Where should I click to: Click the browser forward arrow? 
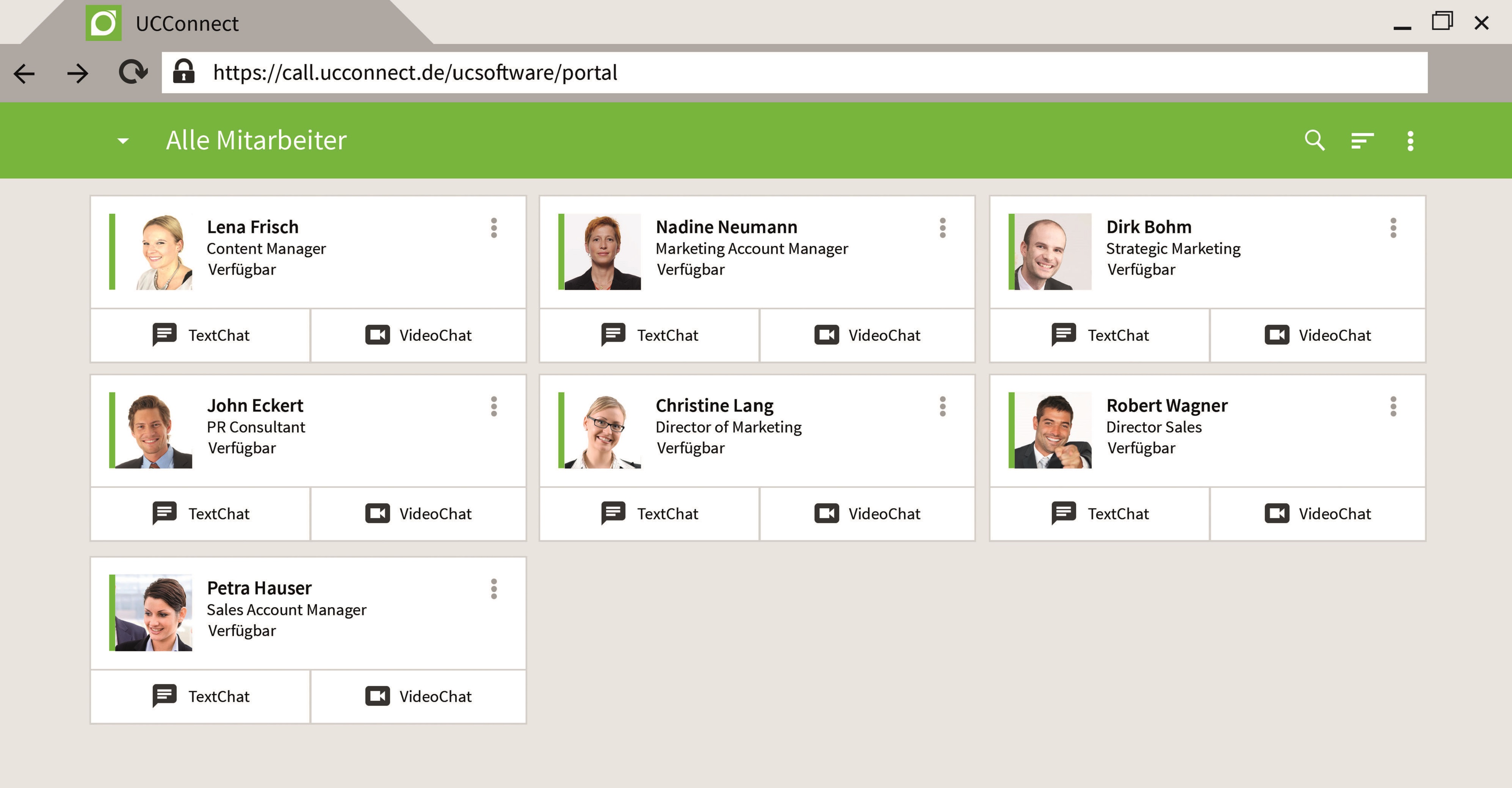point(77,74)
